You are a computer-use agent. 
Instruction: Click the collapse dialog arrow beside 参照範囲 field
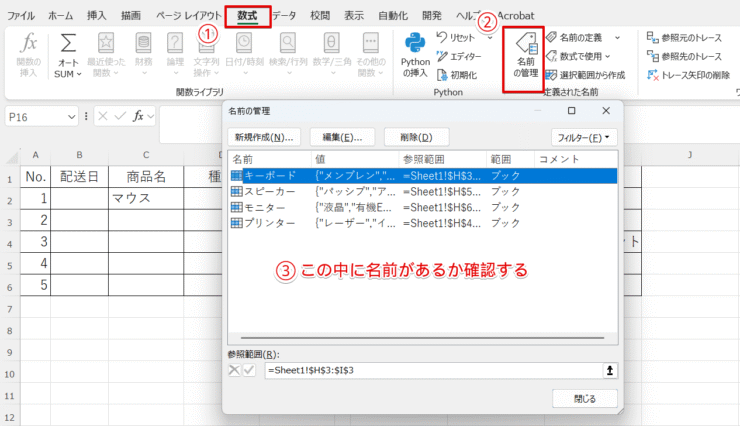point(610,370)
